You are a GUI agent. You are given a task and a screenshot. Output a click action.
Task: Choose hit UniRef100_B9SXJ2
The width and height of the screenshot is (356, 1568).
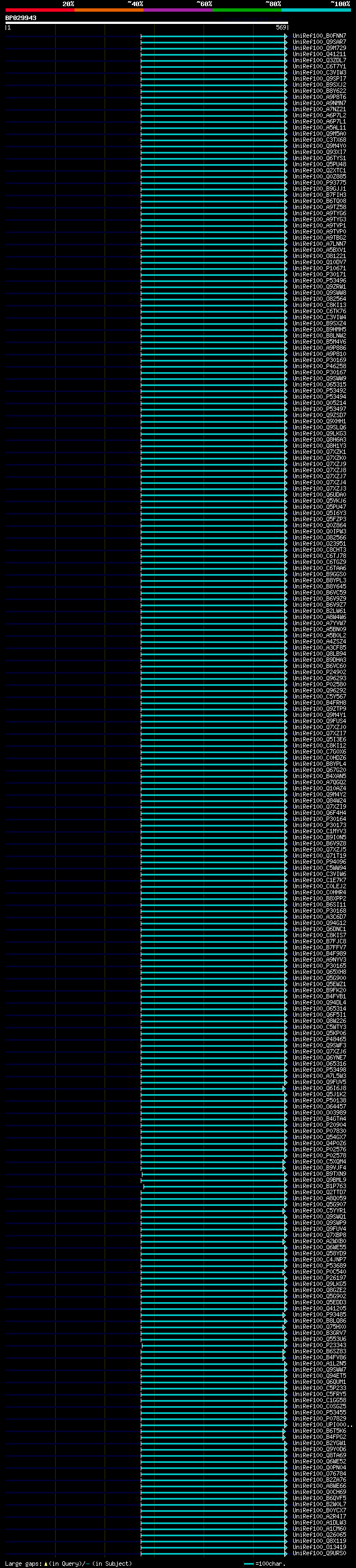(319, 85)
